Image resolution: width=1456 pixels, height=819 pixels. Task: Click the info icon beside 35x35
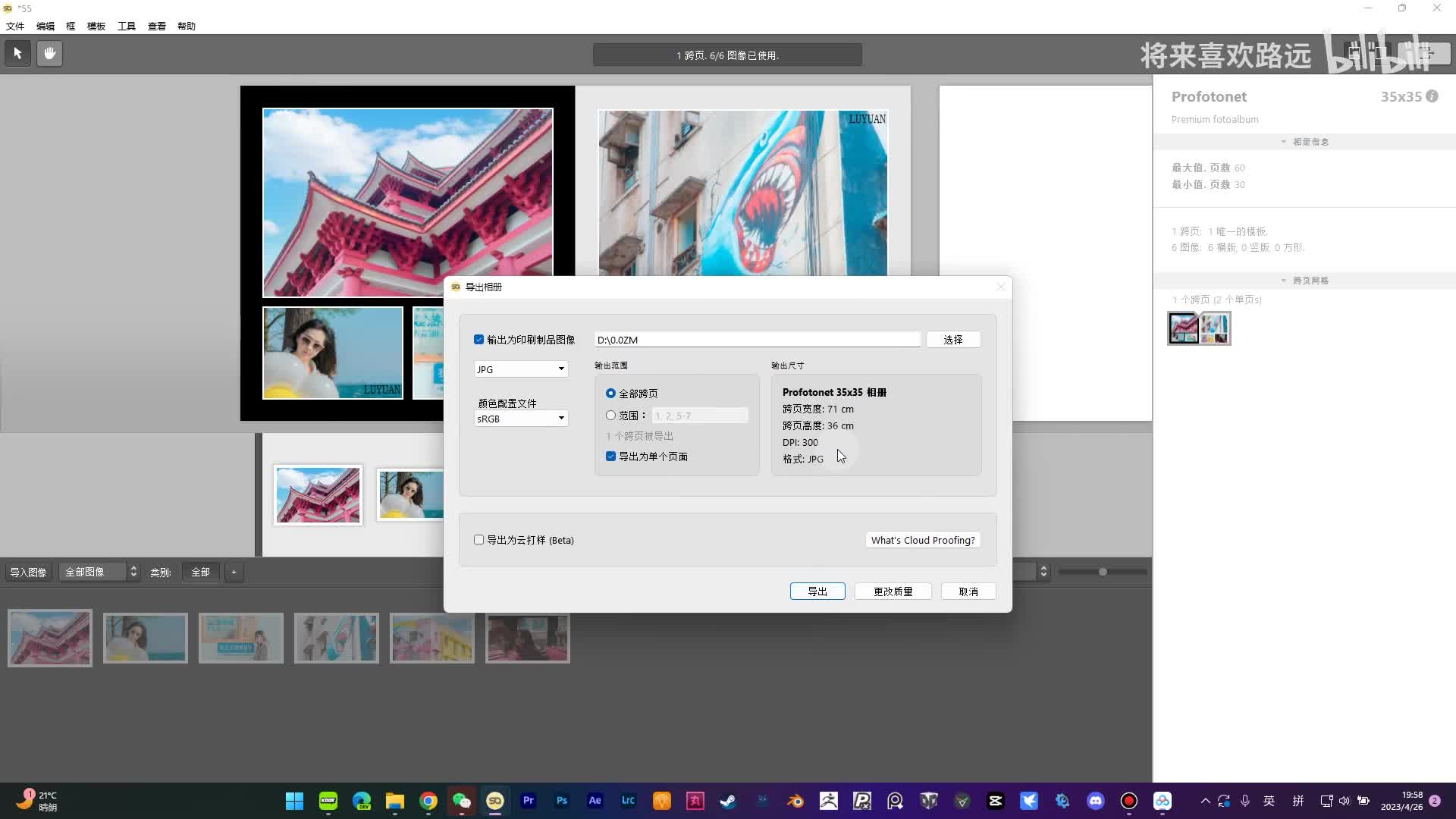1432,96
